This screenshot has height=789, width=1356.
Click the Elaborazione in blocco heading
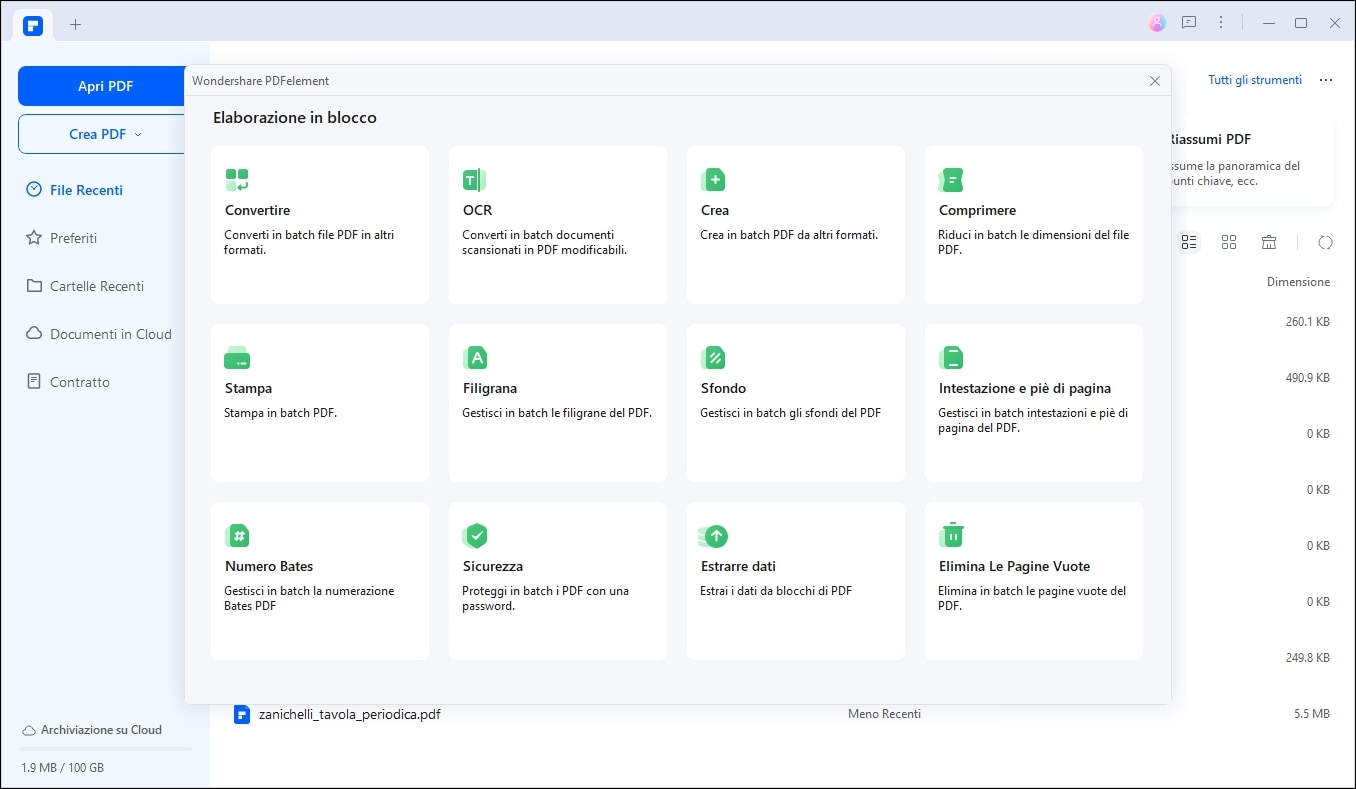coord(295,117)
